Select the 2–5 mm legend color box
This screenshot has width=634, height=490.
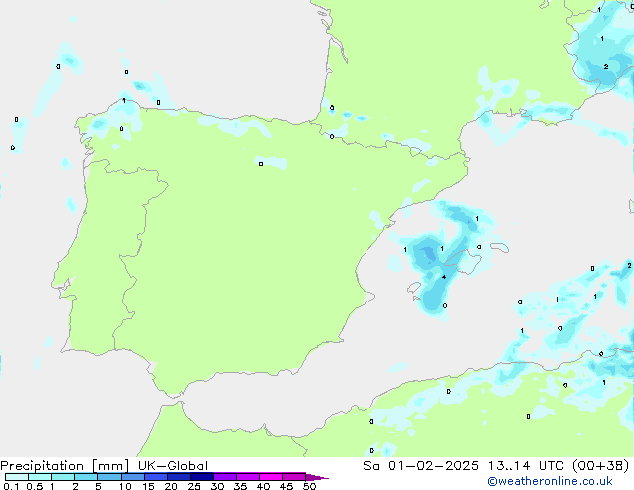coord(86,477)
